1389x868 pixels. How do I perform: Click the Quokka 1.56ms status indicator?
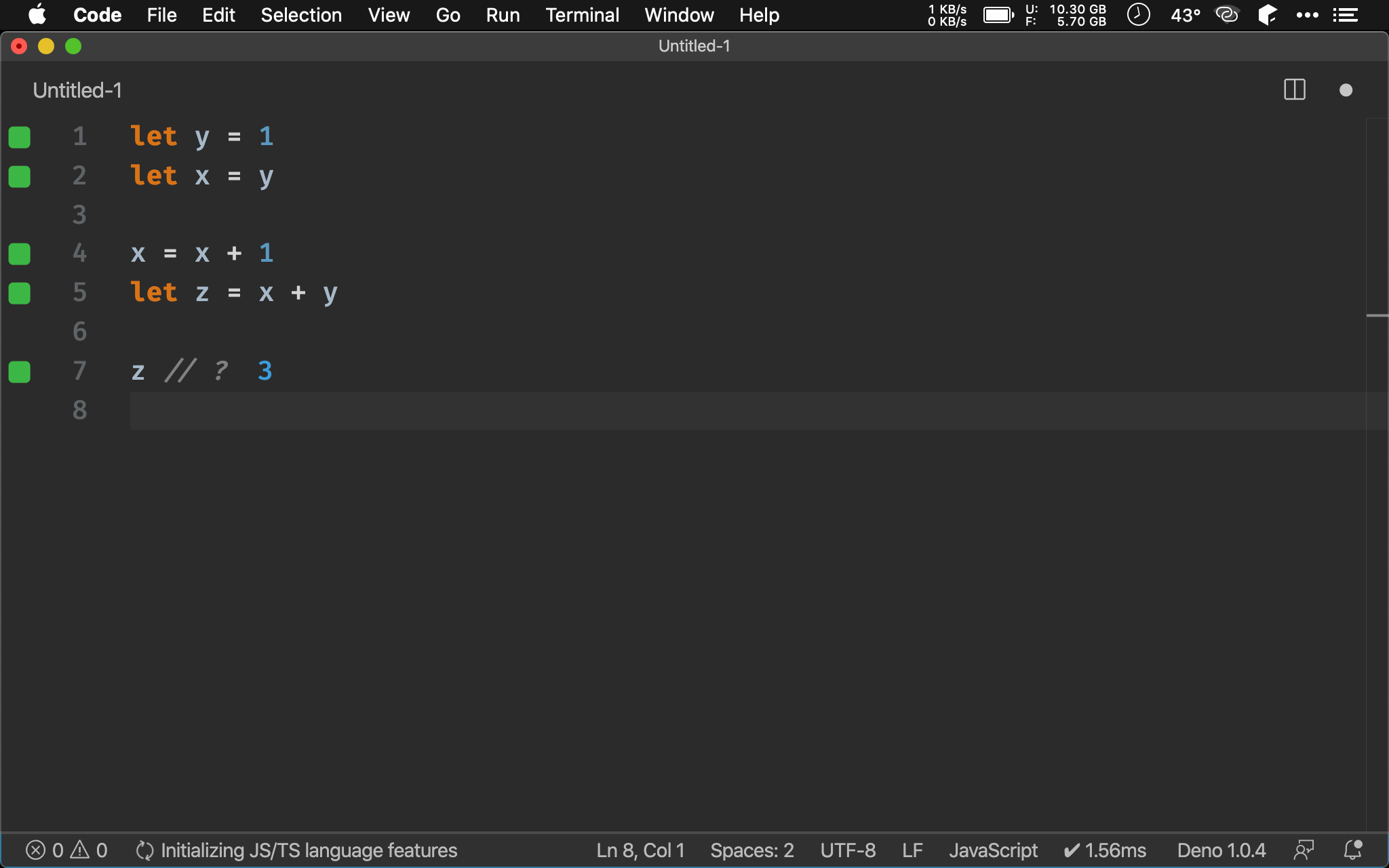coord(1105,850)
